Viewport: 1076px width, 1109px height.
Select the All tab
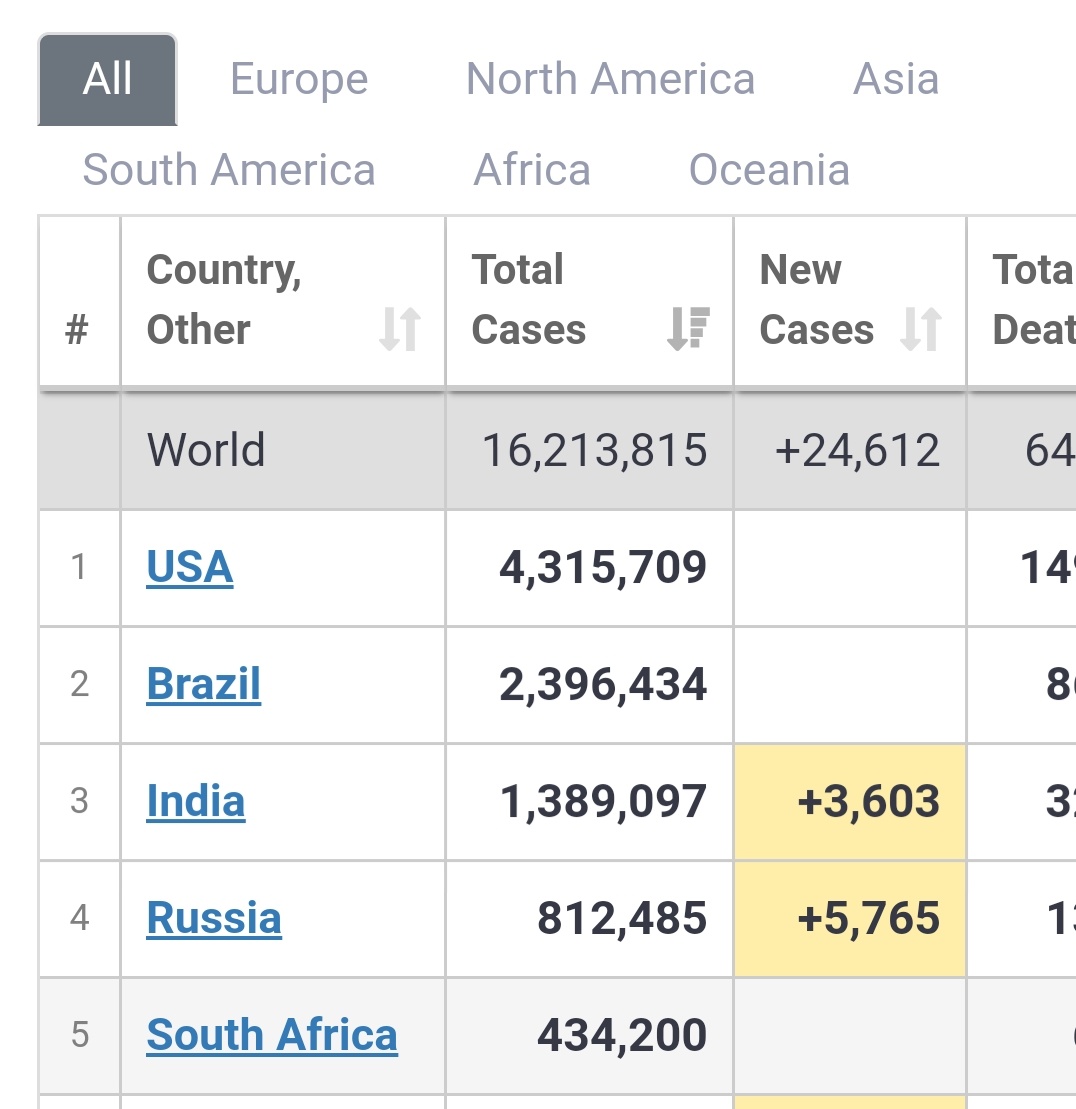pyautogui.click(x=108, y=79)
